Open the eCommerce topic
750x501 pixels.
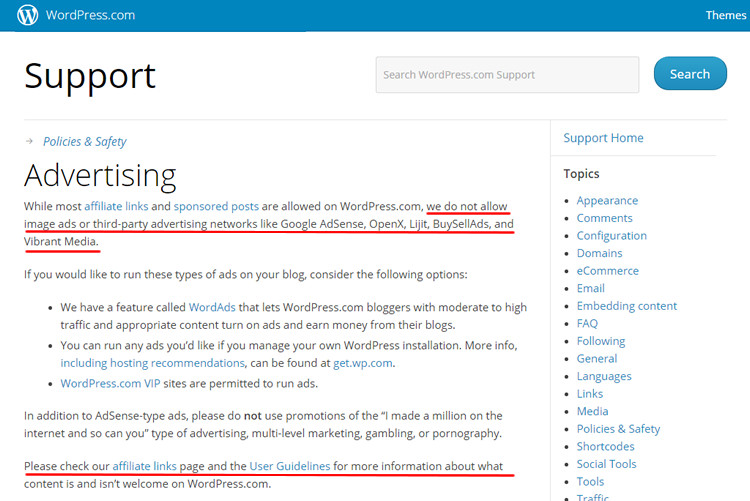(607, 271)
